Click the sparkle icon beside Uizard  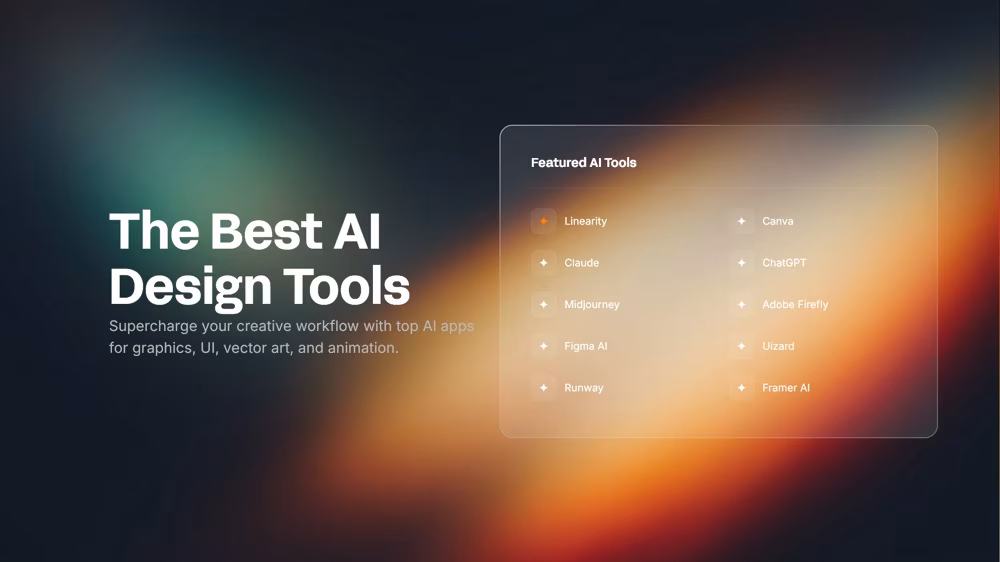[741, 346]
